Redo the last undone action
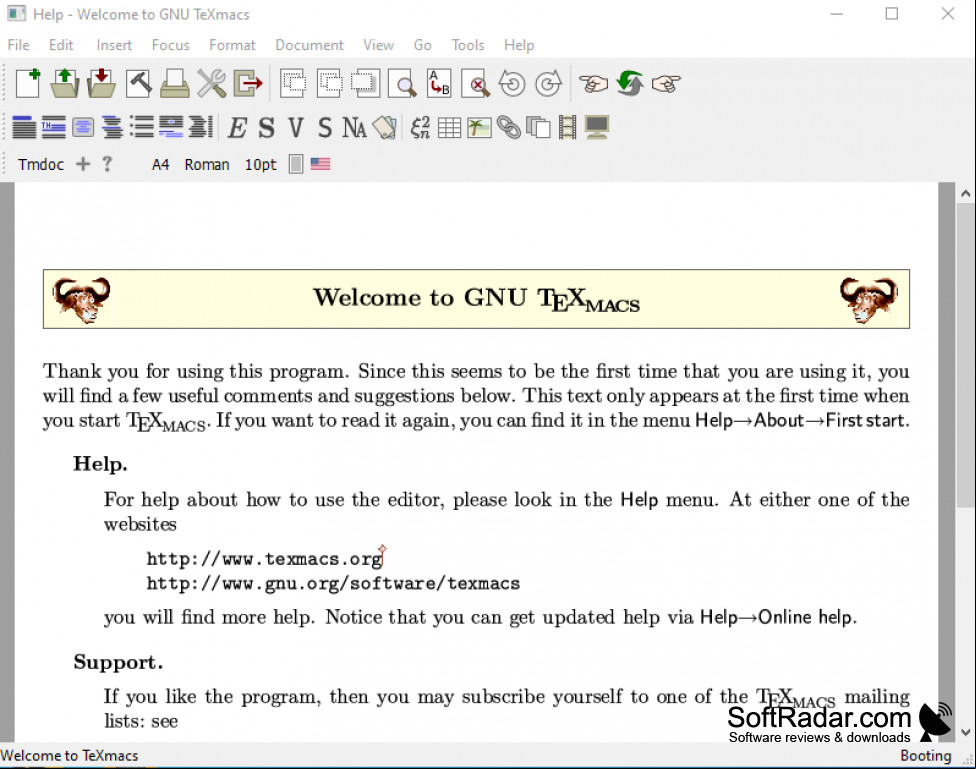This screenshot has height=769, width=976. coord(548,83)
